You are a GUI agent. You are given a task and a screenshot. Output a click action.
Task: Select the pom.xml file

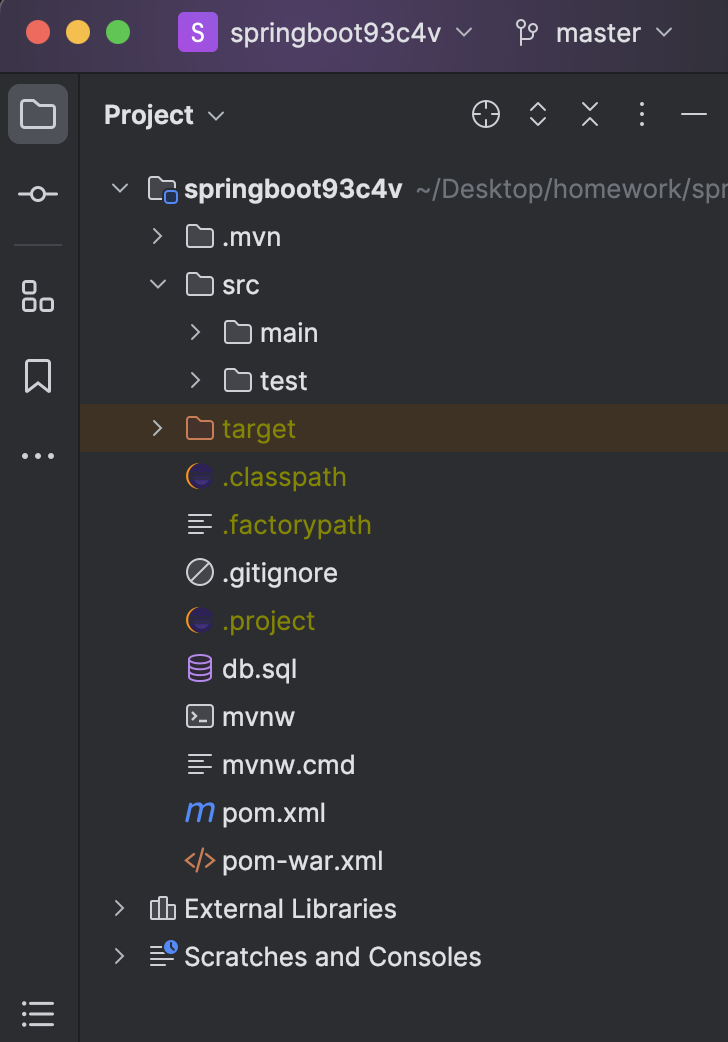click(273, 813)
